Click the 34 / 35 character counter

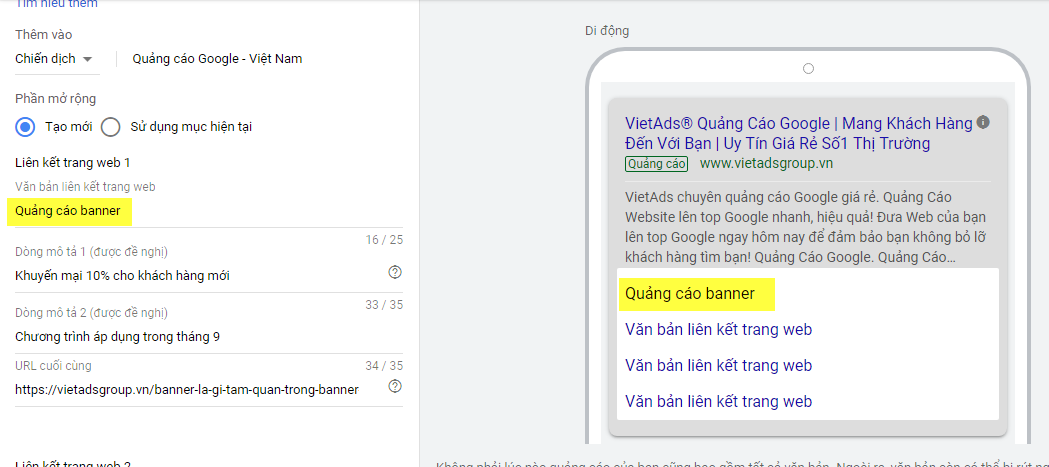click(384, 366)
